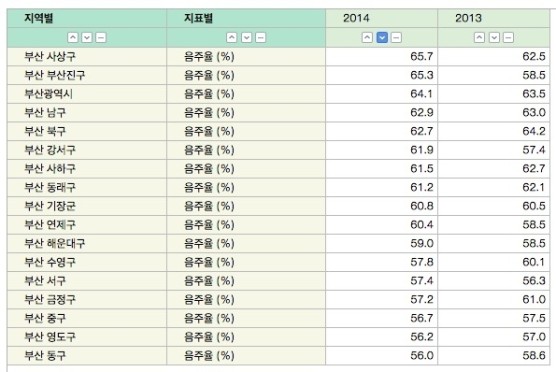Select the 2013 column header

click(494, 18)
